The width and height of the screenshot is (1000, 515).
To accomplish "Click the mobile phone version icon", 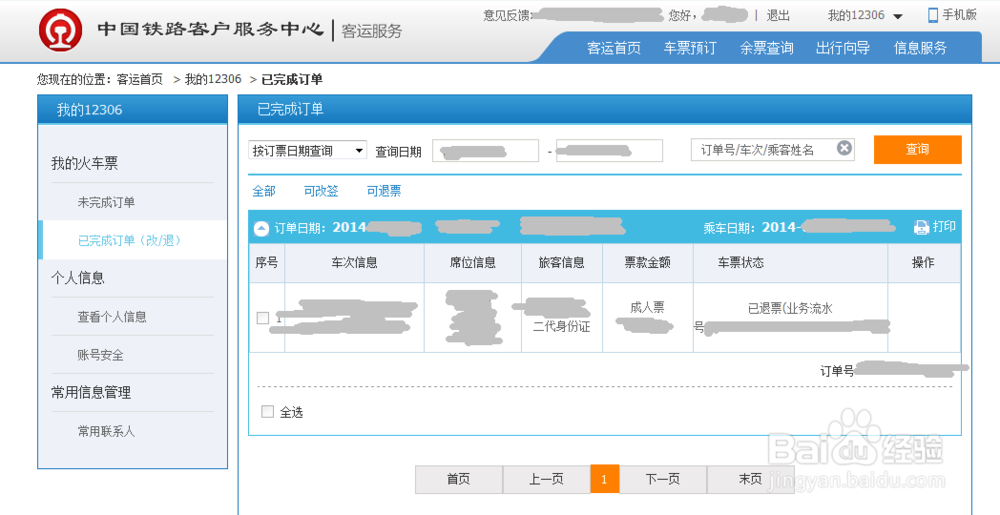I will (933, 15).
